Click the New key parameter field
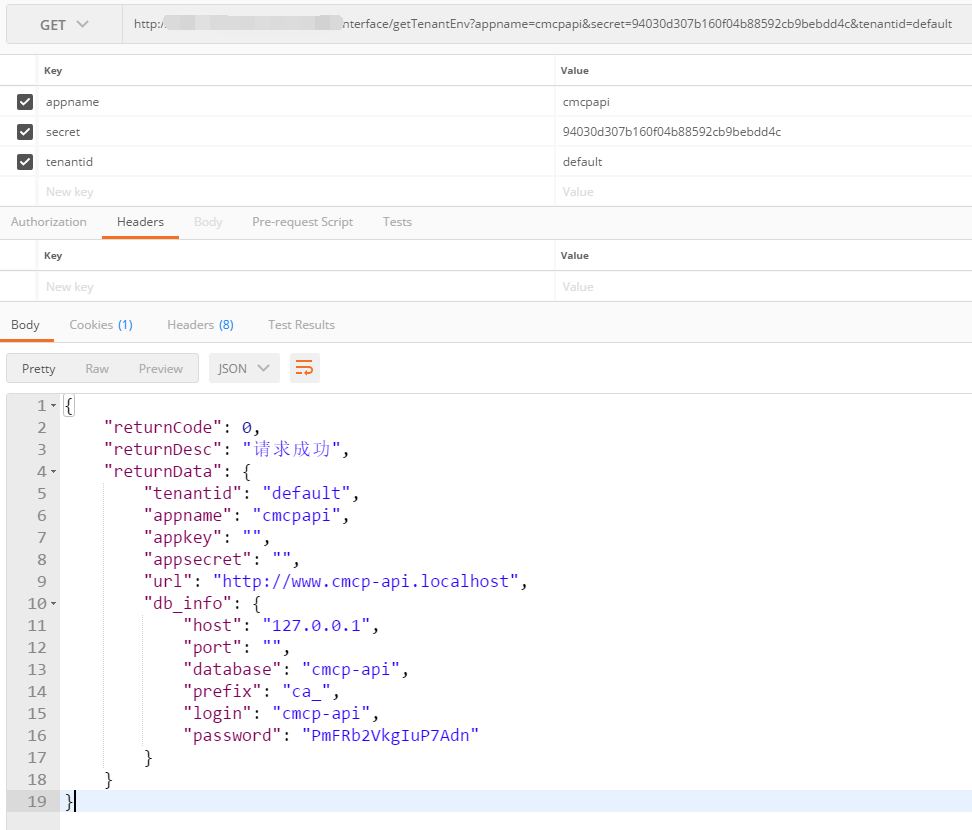 pos(295,192)
